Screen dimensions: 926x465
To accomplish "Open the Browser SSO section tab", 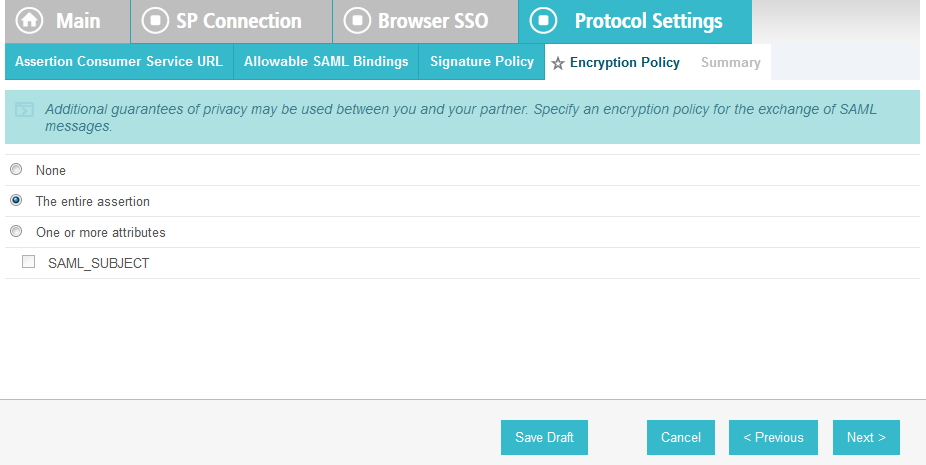I will [425, 21].
